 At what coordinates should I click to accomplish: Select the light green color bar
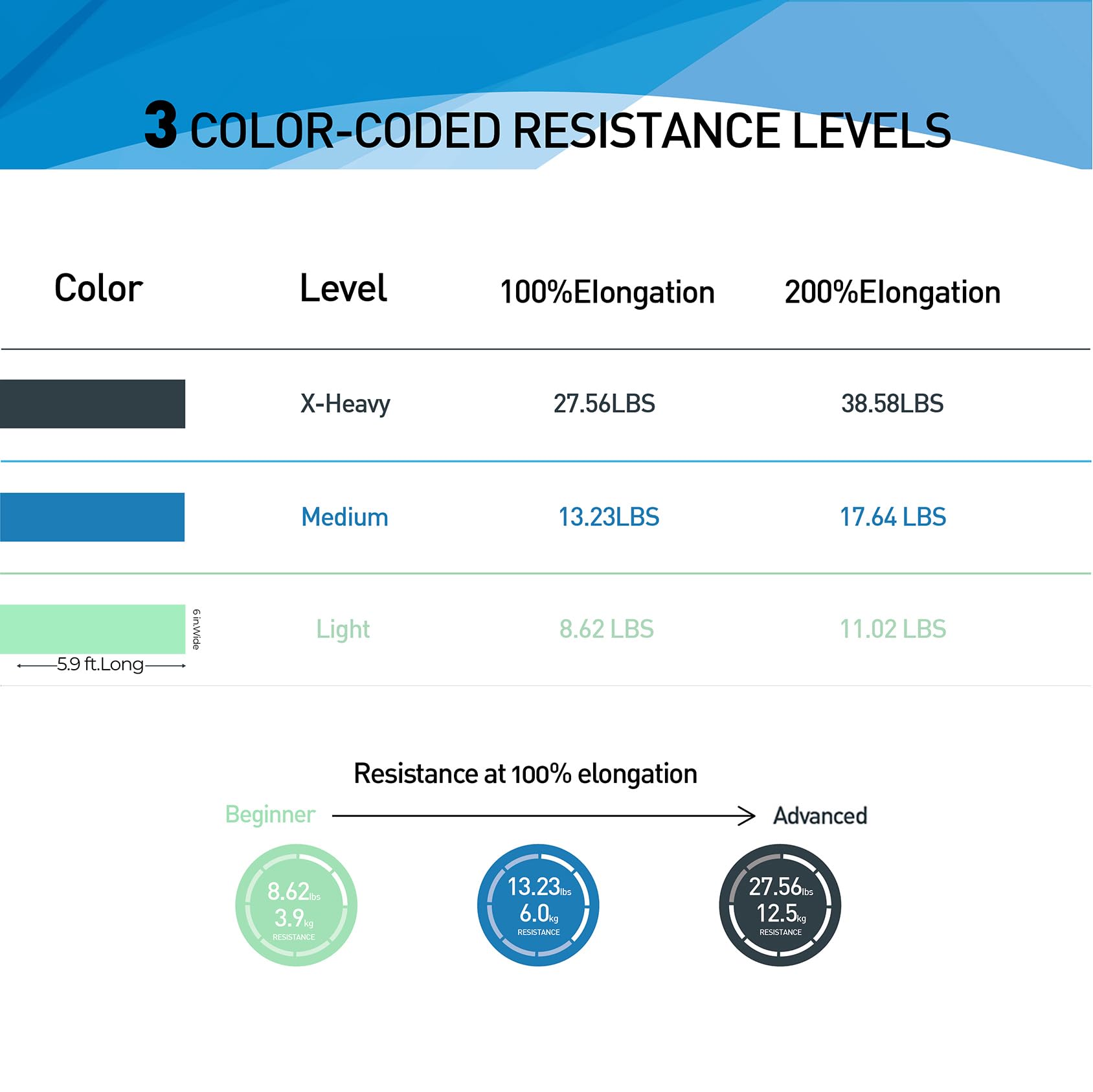tap(93, 628)
